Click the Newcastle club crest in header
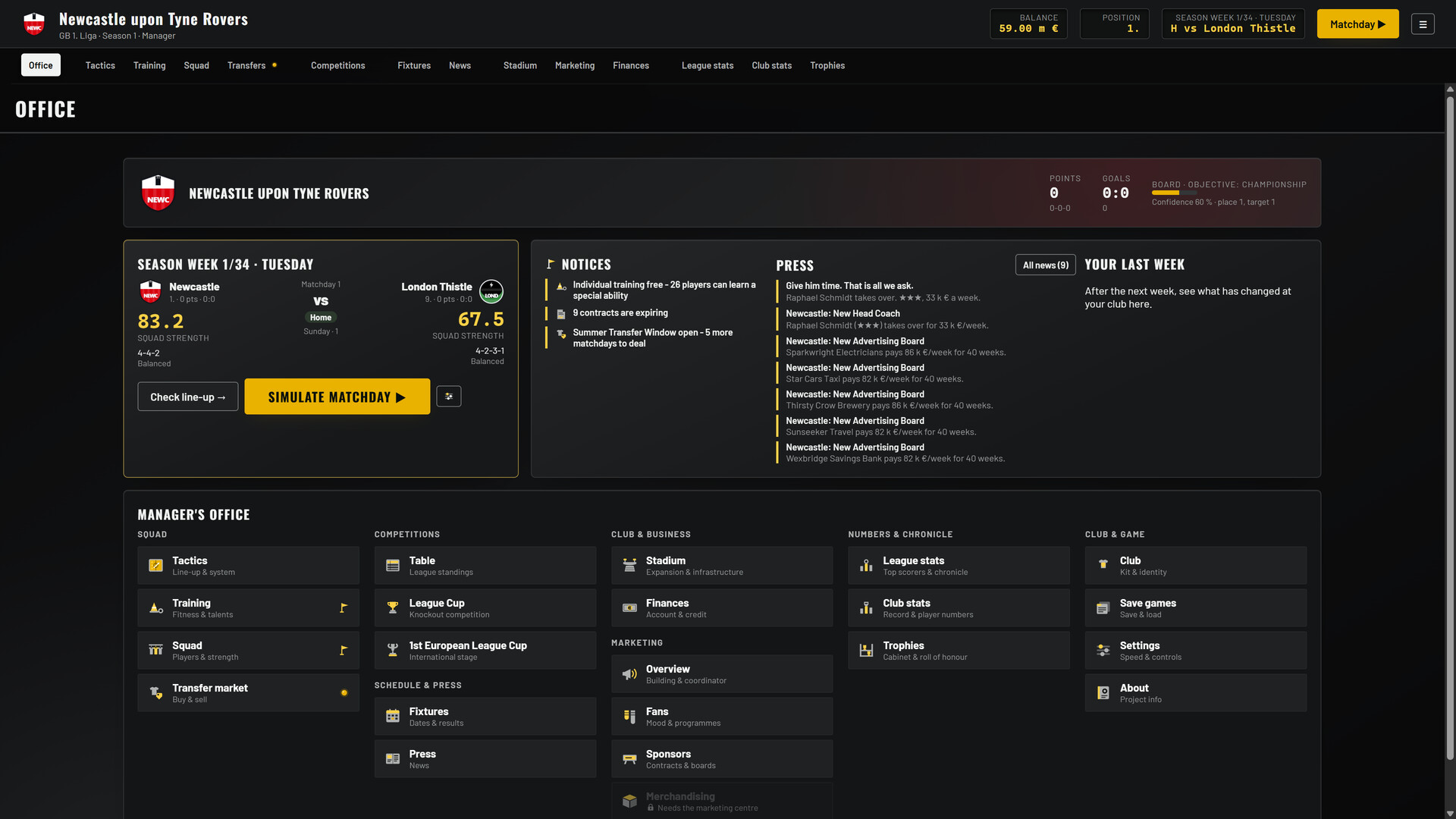 34,24
